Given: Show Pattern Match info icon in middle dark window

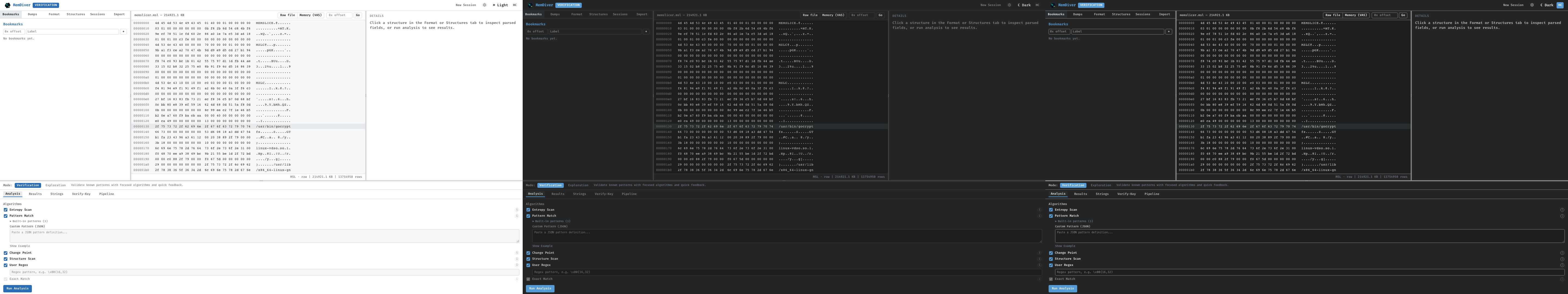Looking at the screenshot, I should pyautogui.click(x=1040, y=216).
